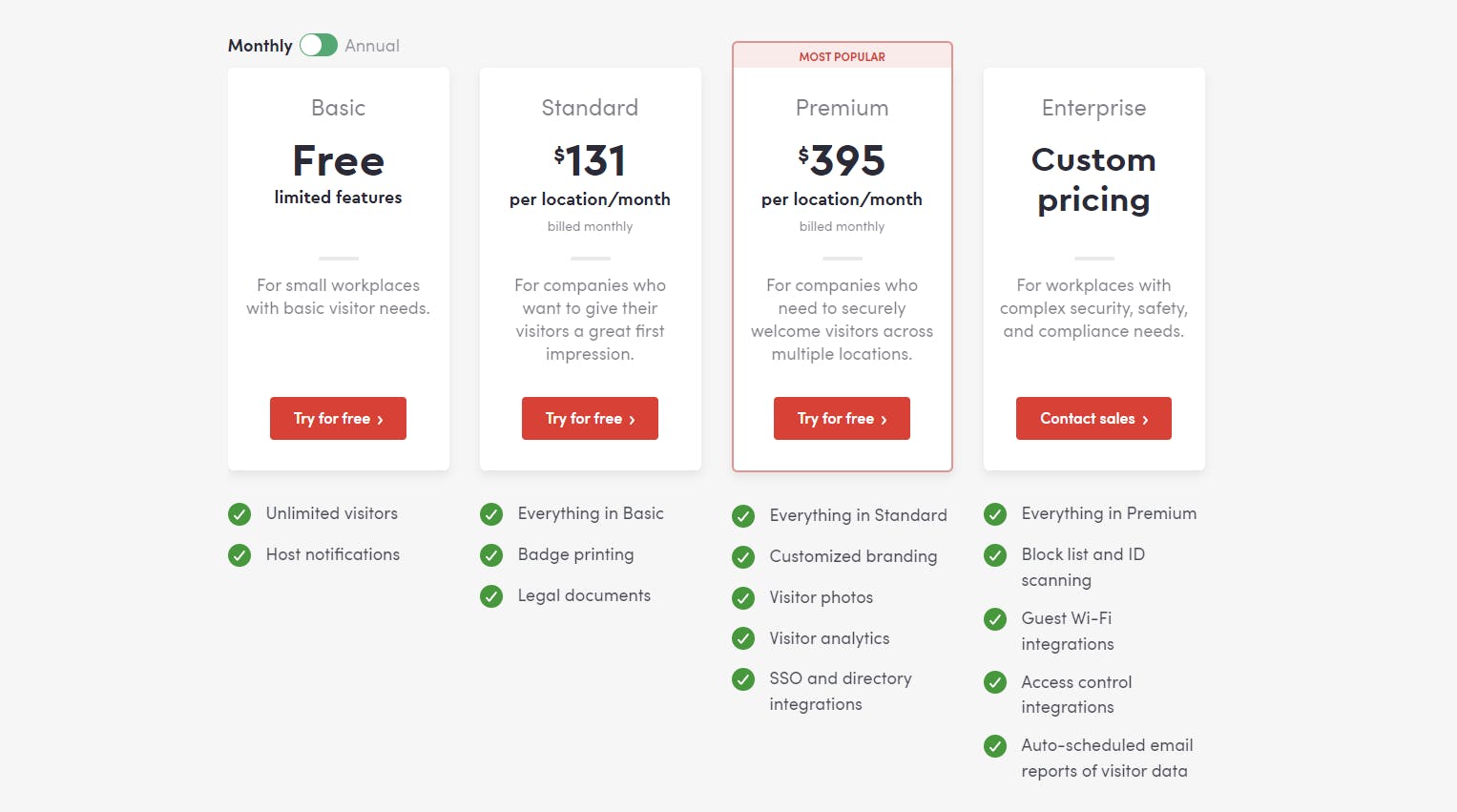Click the checkmark icon beside Guest Wi-Fi integrations
The image size is (1457, 812).
click(995, 619)
